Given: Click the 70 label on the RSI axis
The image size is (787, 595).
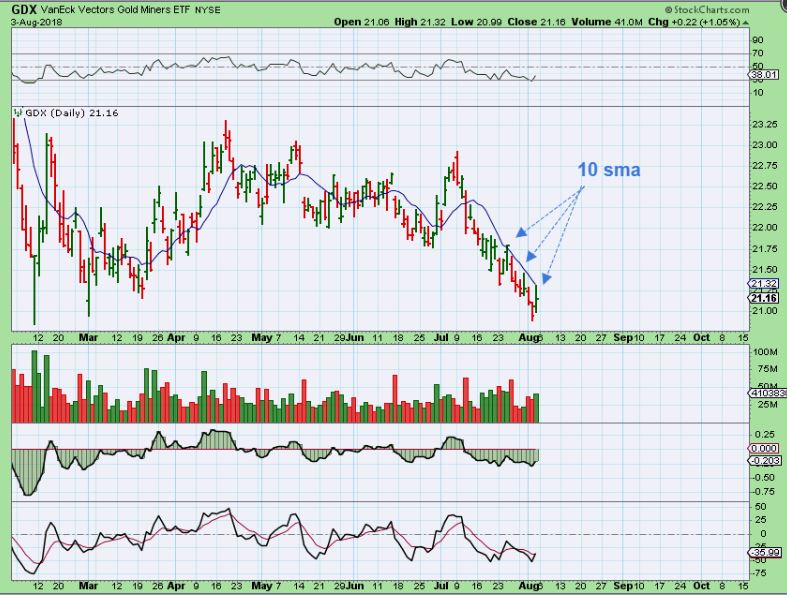Looking at the screenshot, I should tap(758, 53).
